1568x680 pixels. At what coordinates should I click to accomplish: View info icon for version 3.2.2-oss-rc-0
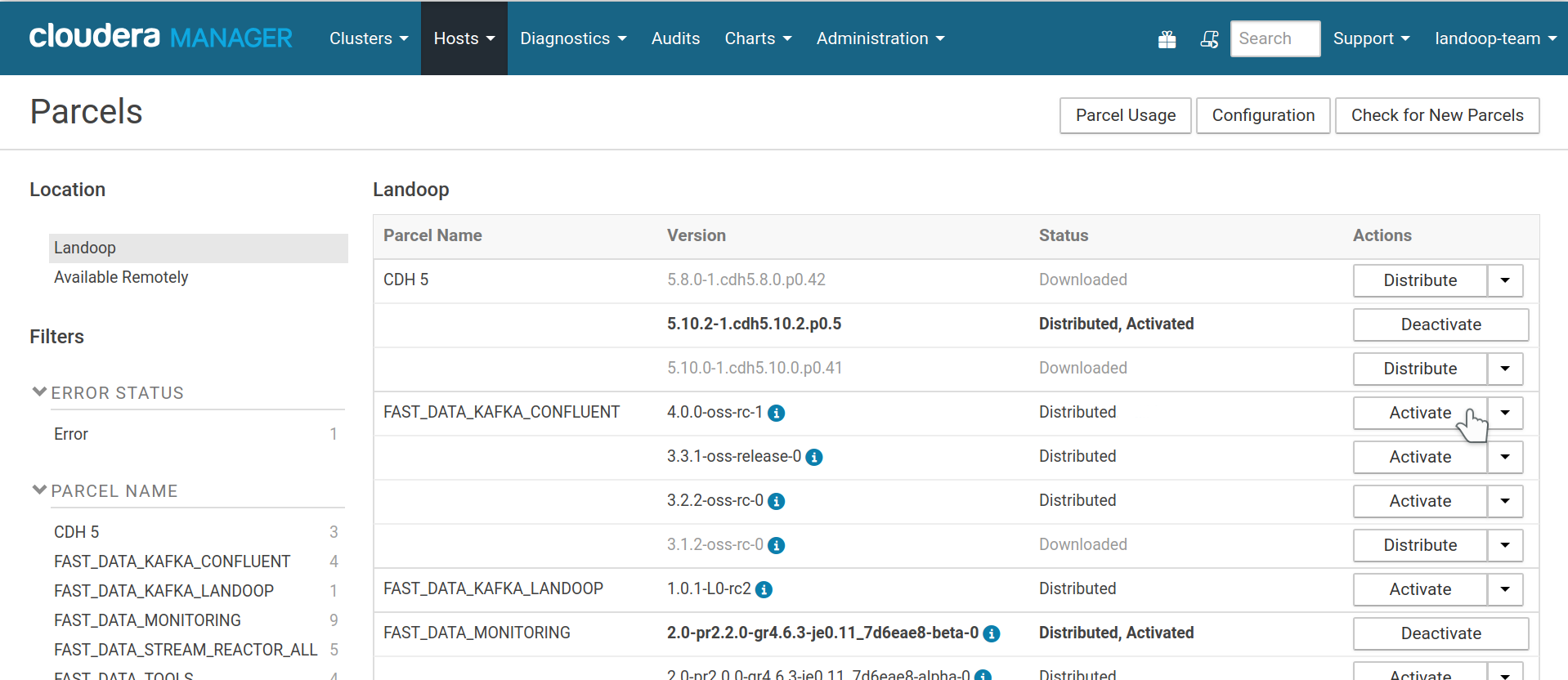(x=777, y=502)
